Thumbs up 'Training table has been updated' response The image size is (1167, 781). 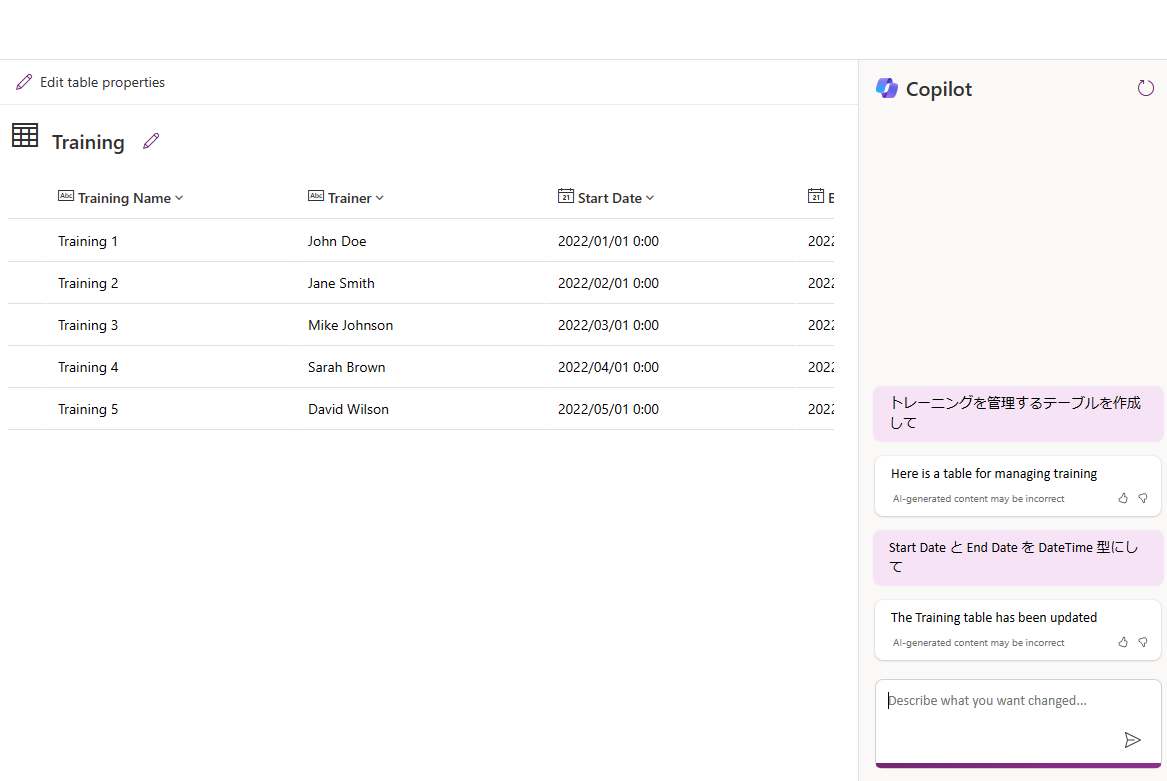1123,642
